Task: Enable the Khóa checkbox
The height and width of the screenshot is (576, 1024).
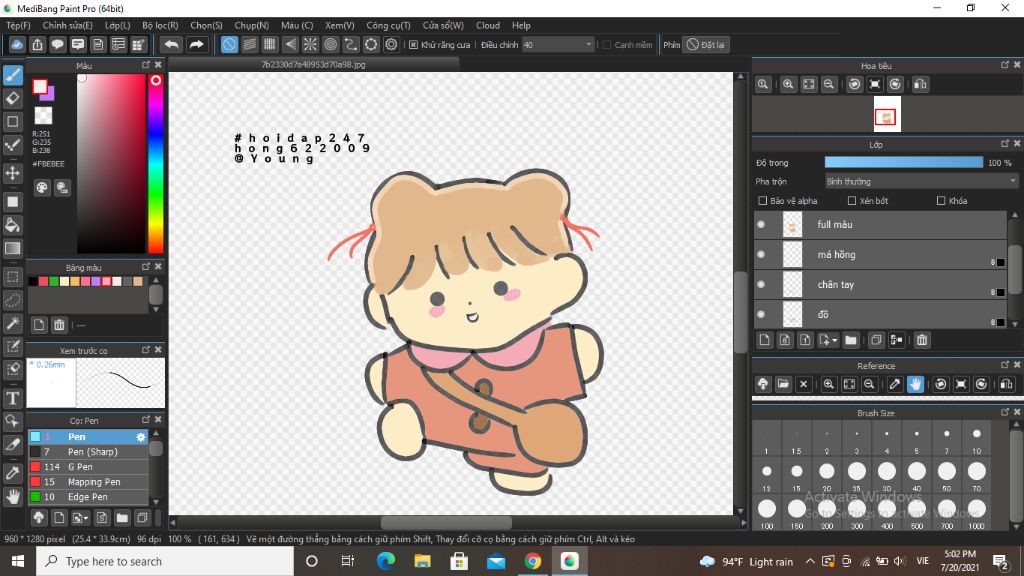Action: coord(941,200)
